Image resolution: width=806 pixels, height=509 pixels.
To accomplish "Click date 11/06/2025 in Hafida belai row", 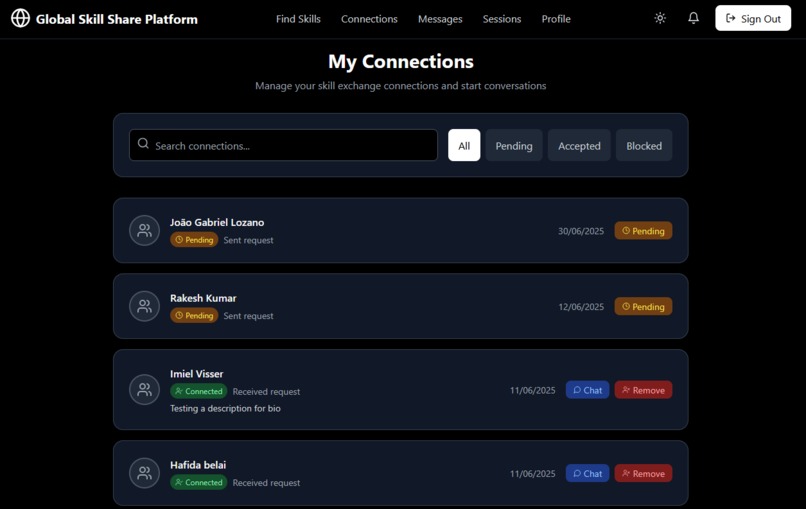I will [533, 474].
